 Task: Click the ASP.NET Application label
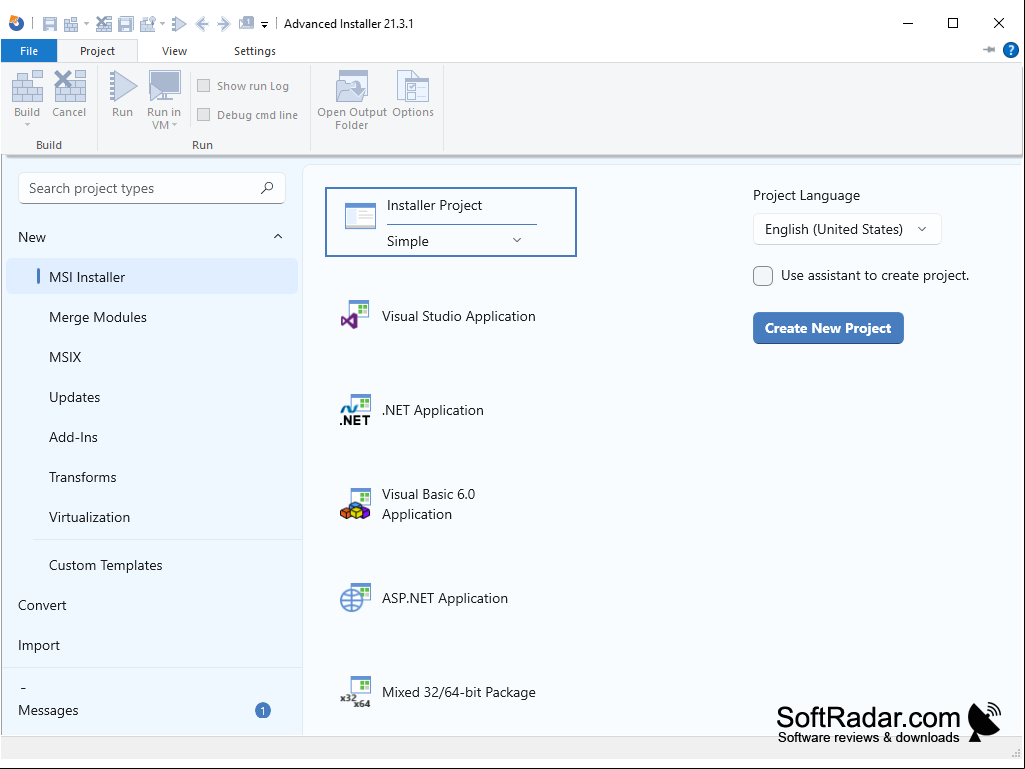[x=445, y=598]
